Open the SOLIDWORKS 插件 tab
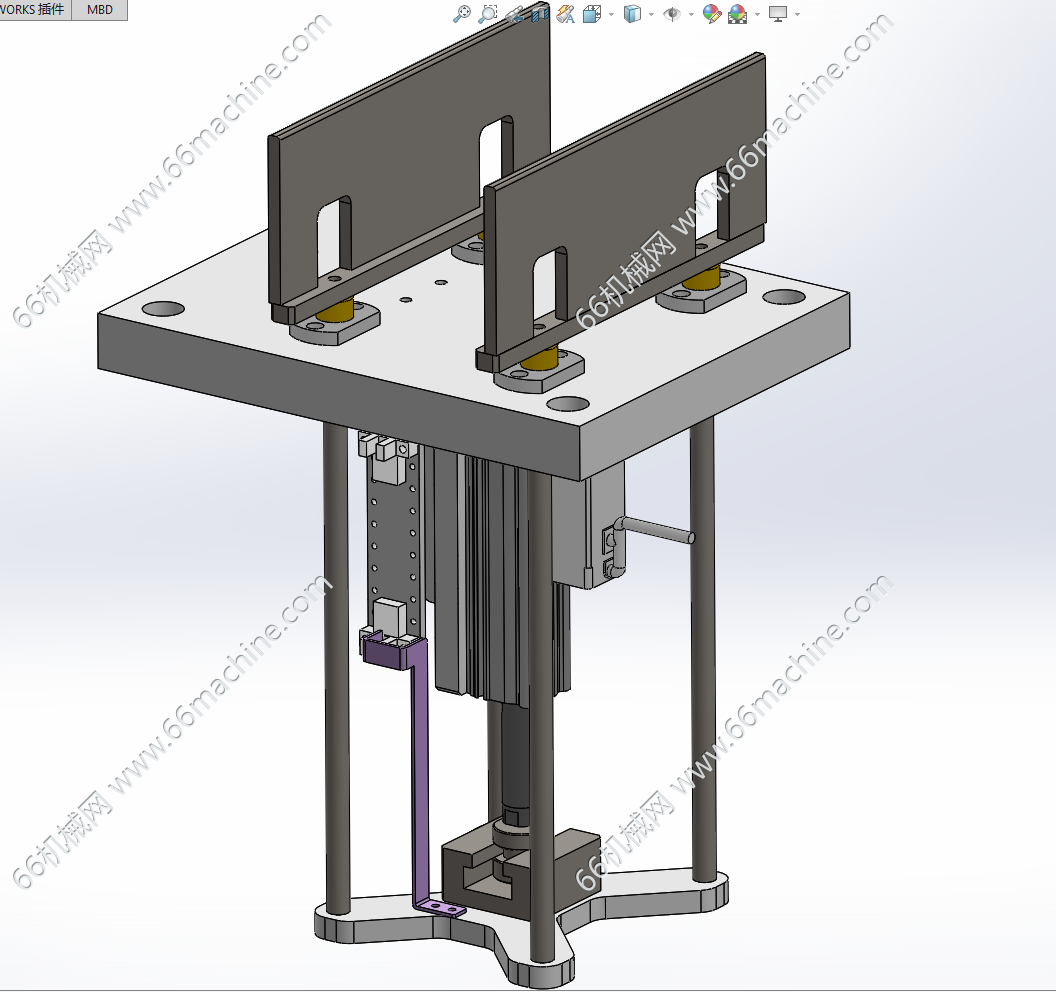Viewport: 1056px width, 992px height. click(35, 10)
